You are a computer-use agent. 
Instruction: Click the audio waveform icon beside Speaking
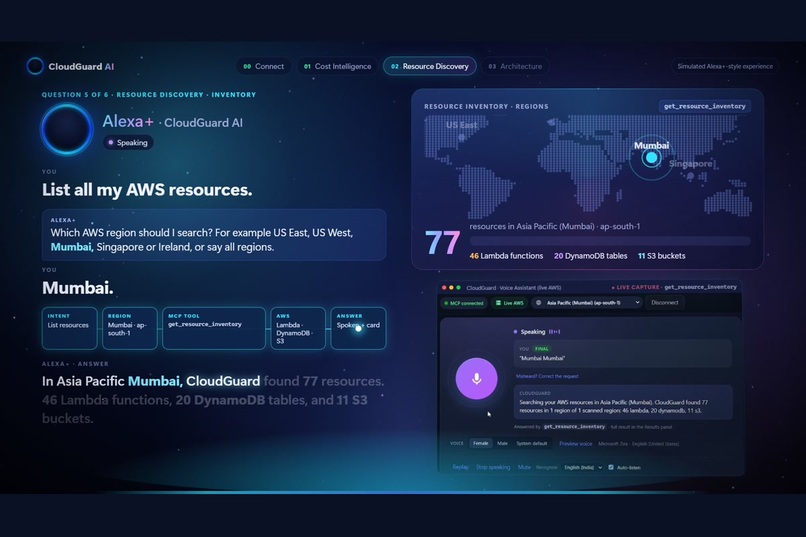click(554, 332)
